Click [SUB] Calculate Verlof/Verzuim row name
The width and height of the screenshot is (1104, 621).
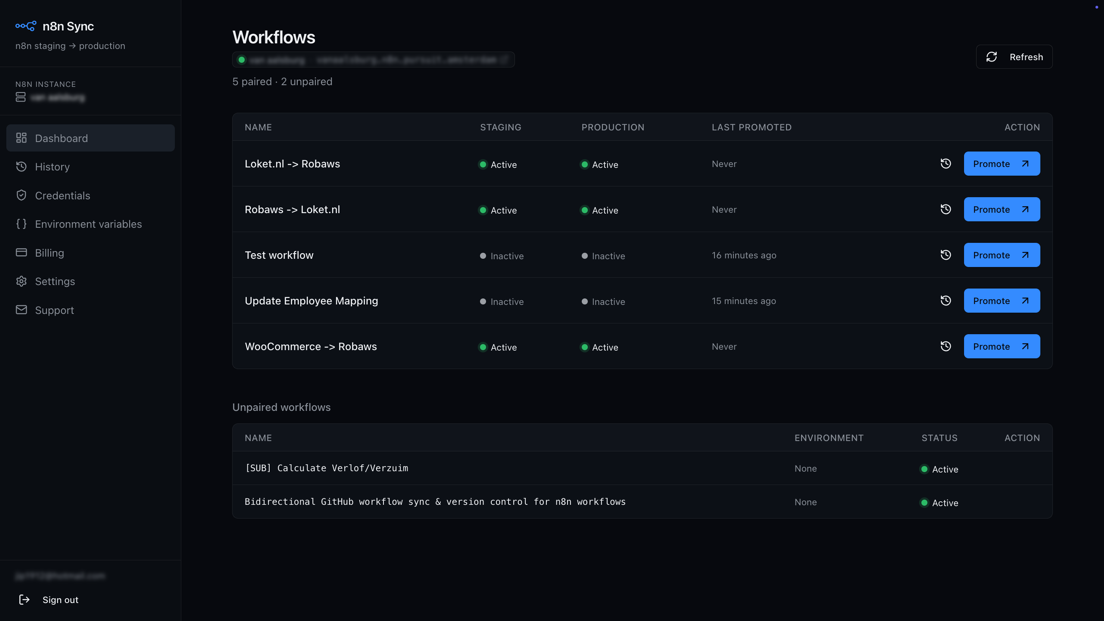tap(326, 468)
